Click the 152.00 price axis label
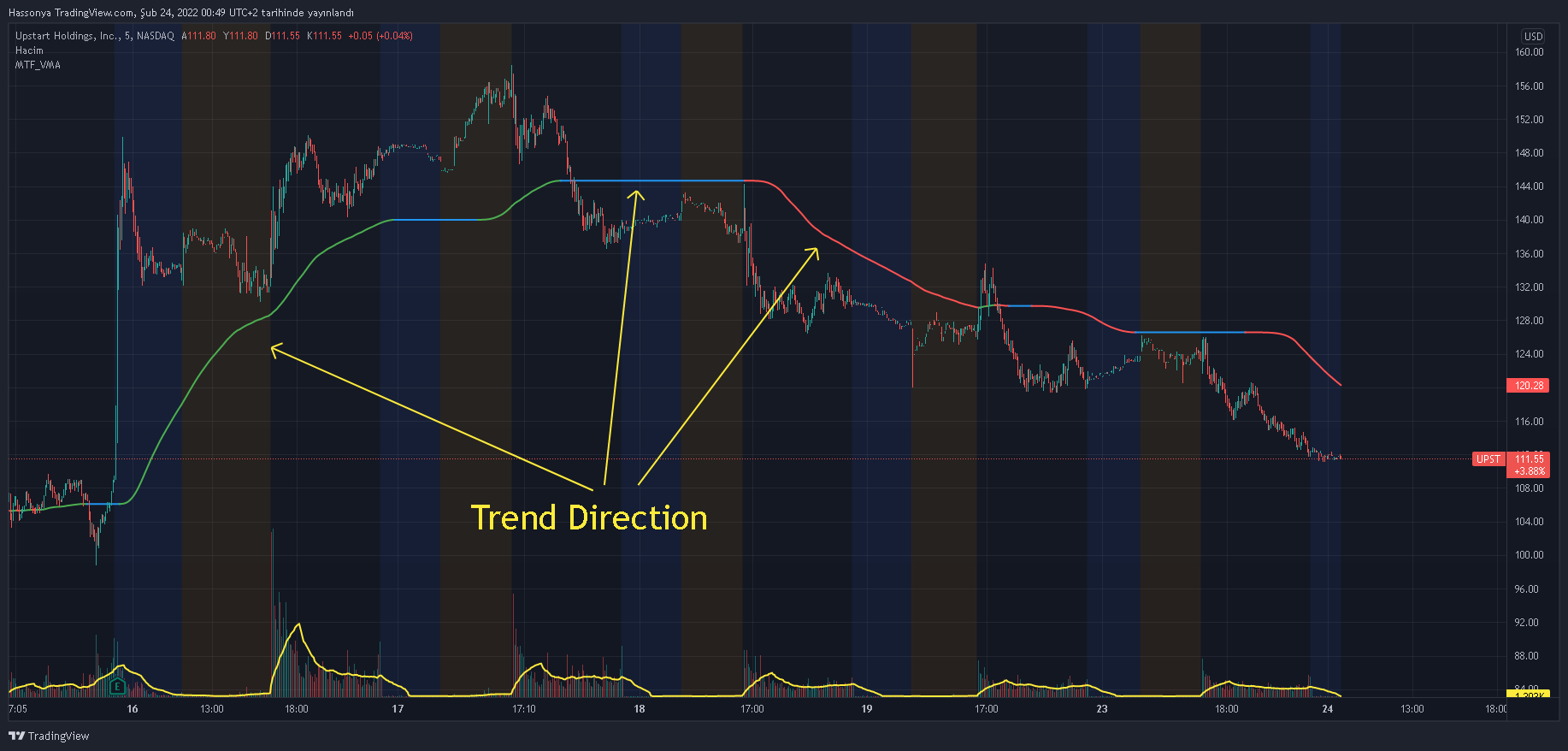The height and width of the screenshot is (751, 1568). coord(1529,120)
